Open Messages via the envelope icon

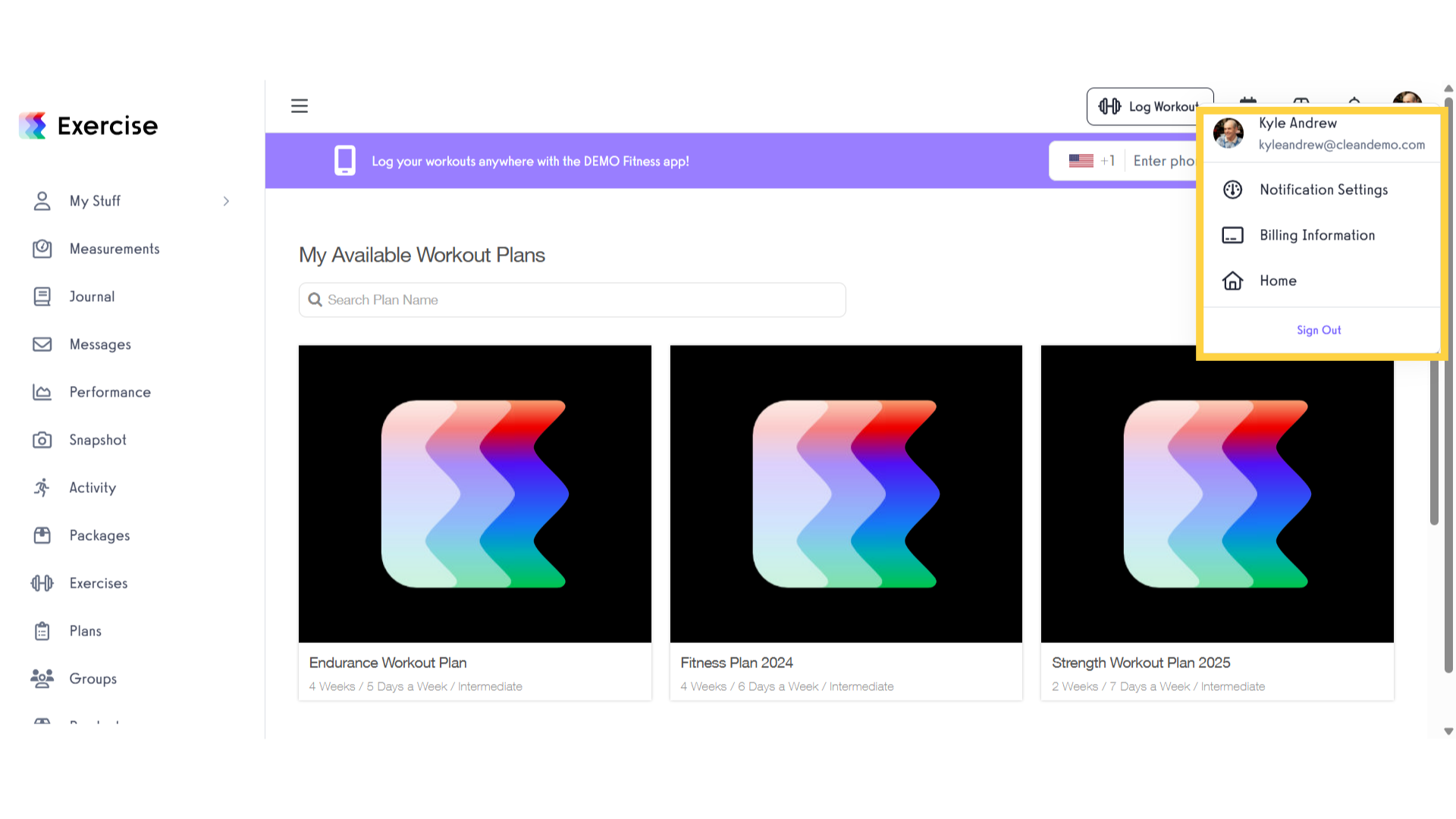42,344
